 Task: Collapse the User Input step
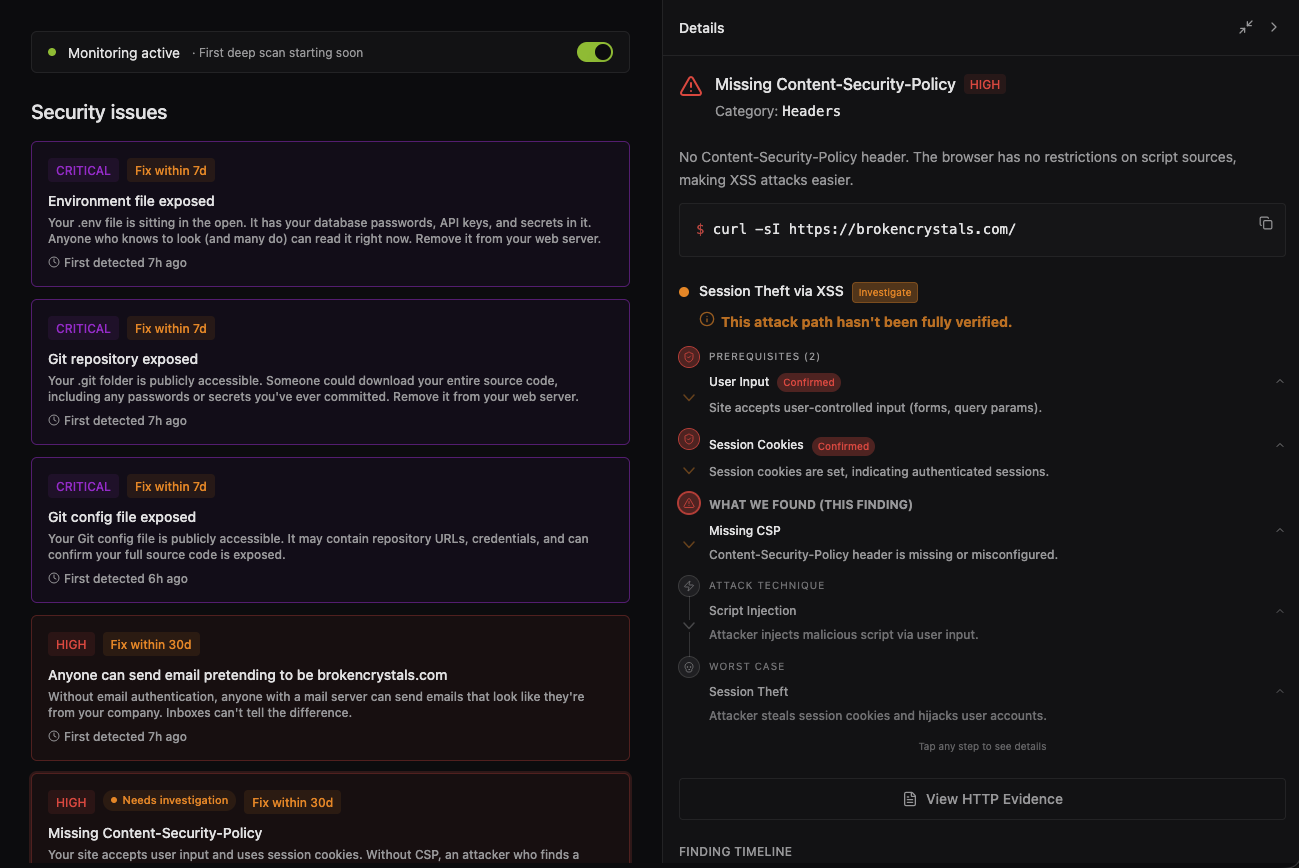tap(1279, 381)
